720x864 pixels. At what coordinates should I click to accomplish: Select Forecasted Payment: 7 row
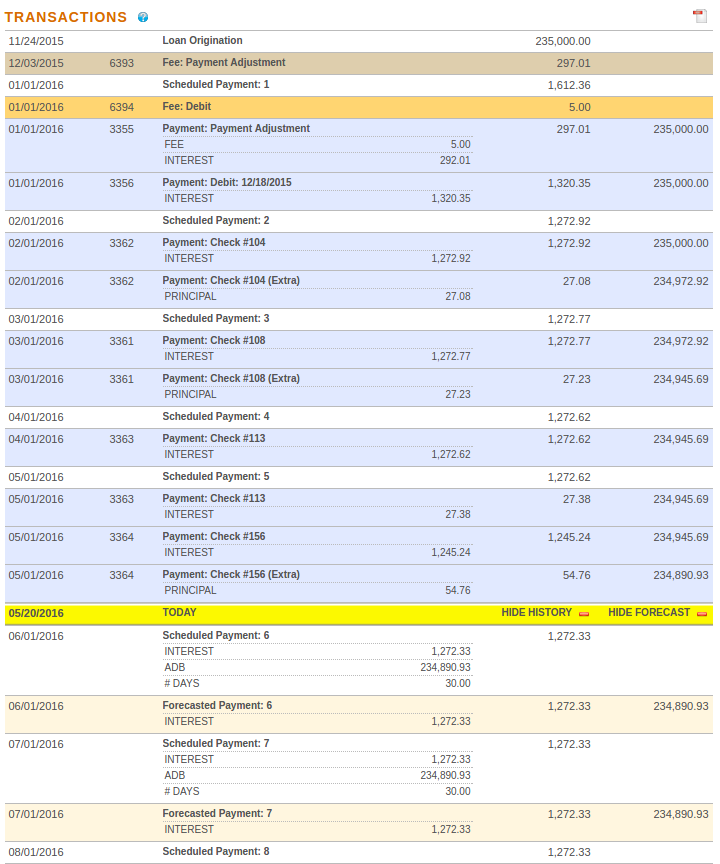point(359,822)
